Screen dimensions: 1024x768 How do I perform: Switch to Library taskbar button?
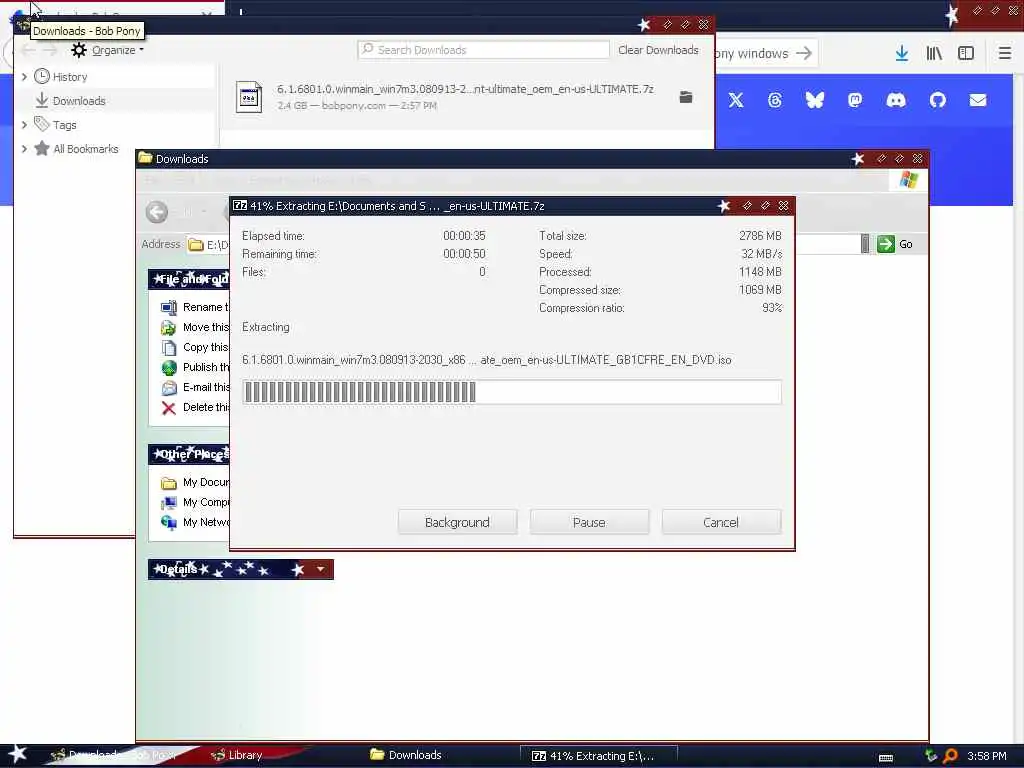click(236, 756)
